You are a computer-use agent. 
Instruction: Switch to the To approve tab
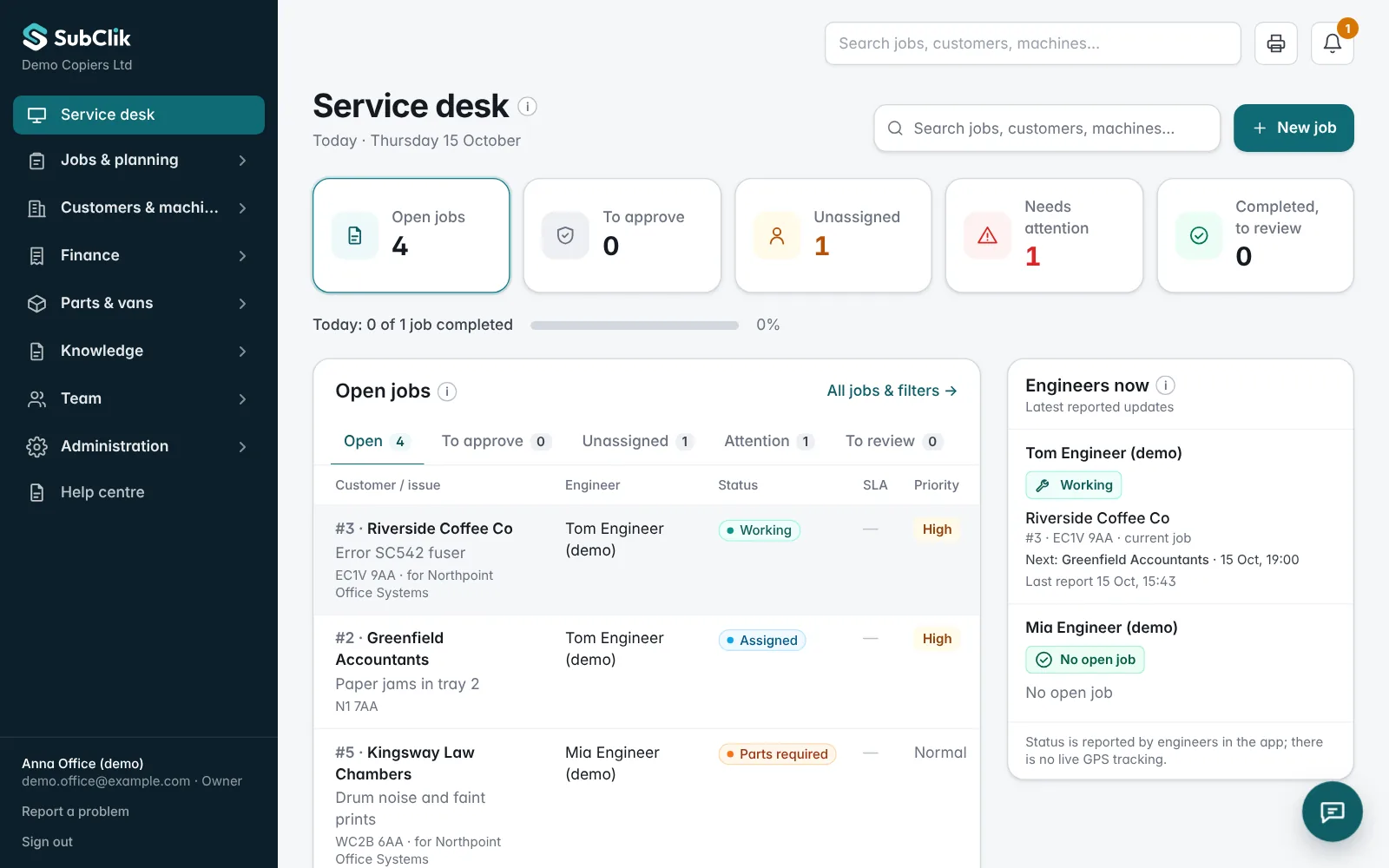pyautogui.click(x=496, y=441)
